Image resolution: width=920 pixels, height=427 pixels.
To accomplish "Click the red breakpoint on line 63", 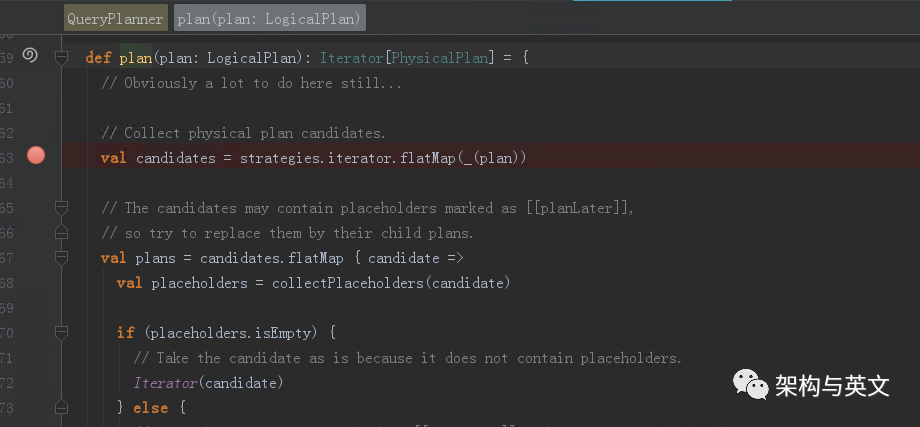I will pos(36,155).
